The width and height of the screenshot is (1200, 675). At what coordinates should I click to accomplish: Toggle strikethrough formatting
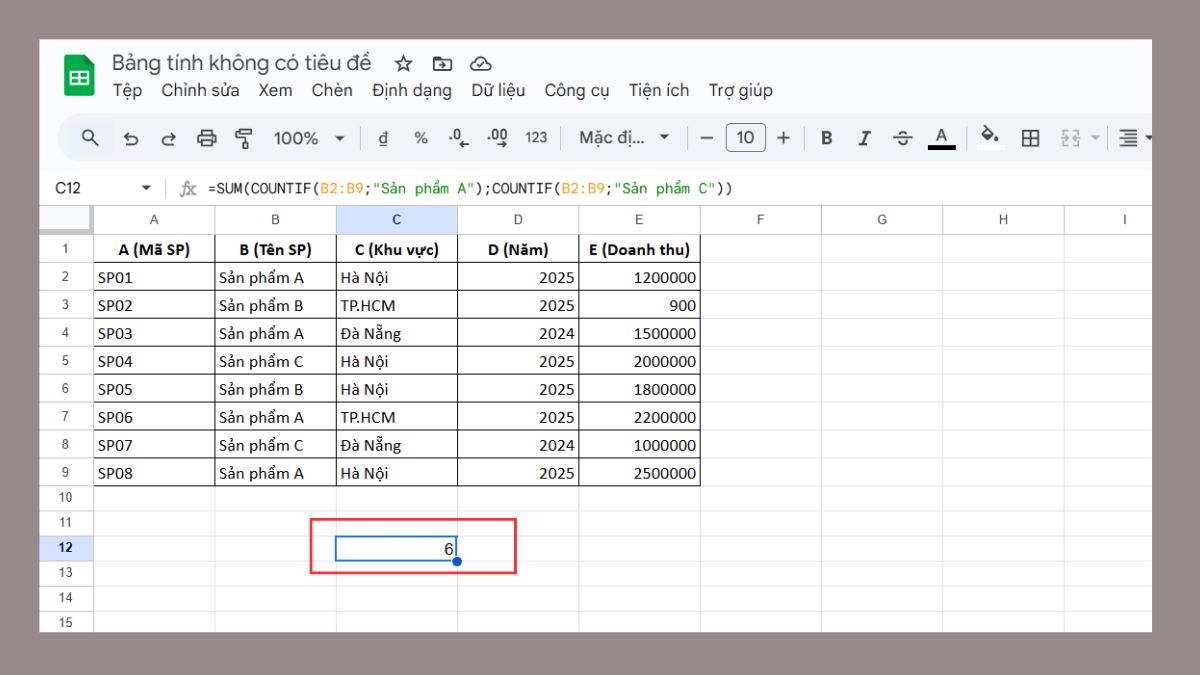point(902,138)
